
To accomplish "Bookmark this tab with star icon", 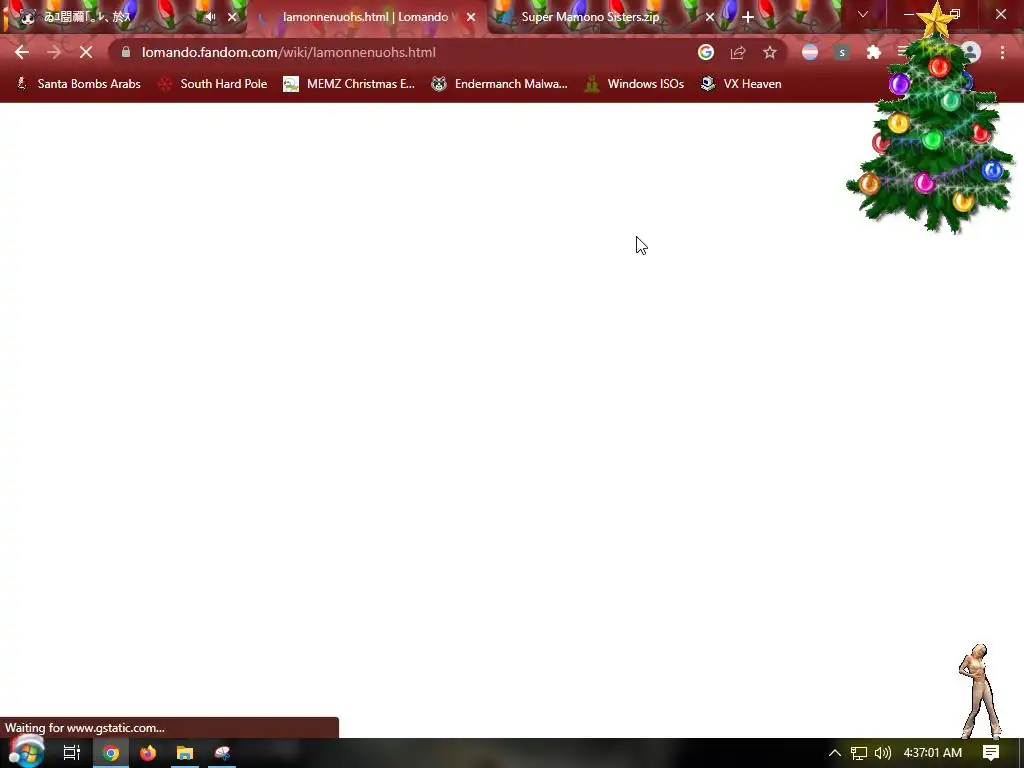I will pyautogui.click(x=770, y=52).
